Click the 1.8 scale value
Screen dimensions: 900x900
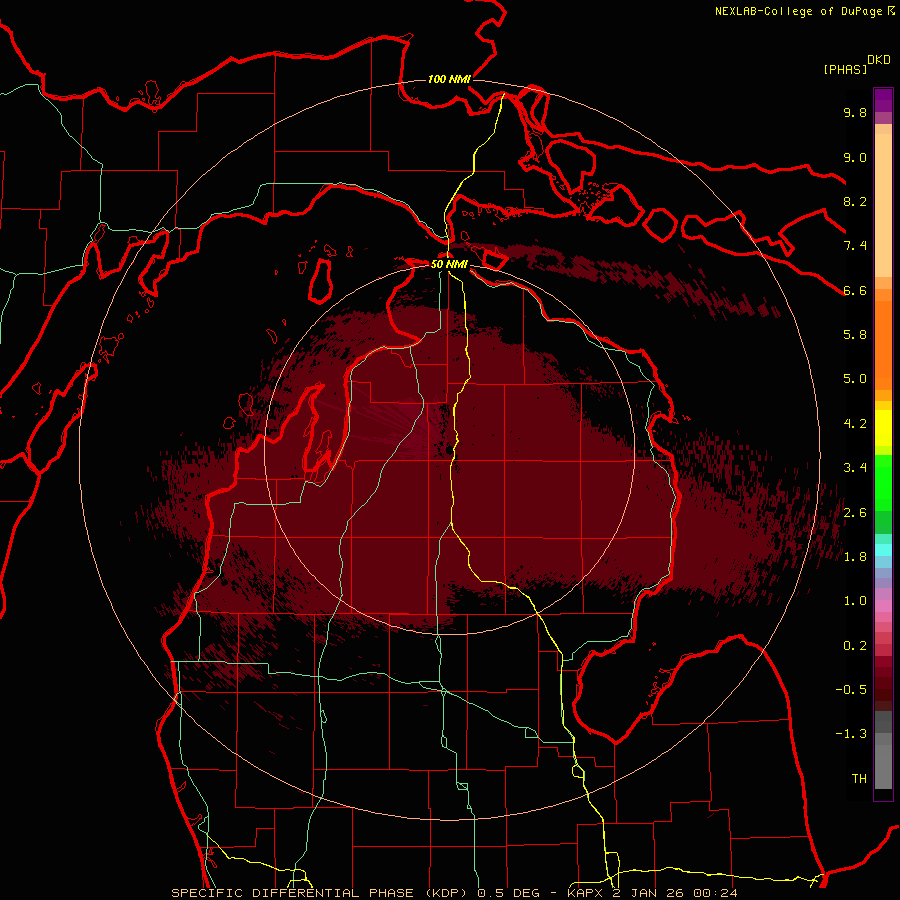click(x=855, y=556)
